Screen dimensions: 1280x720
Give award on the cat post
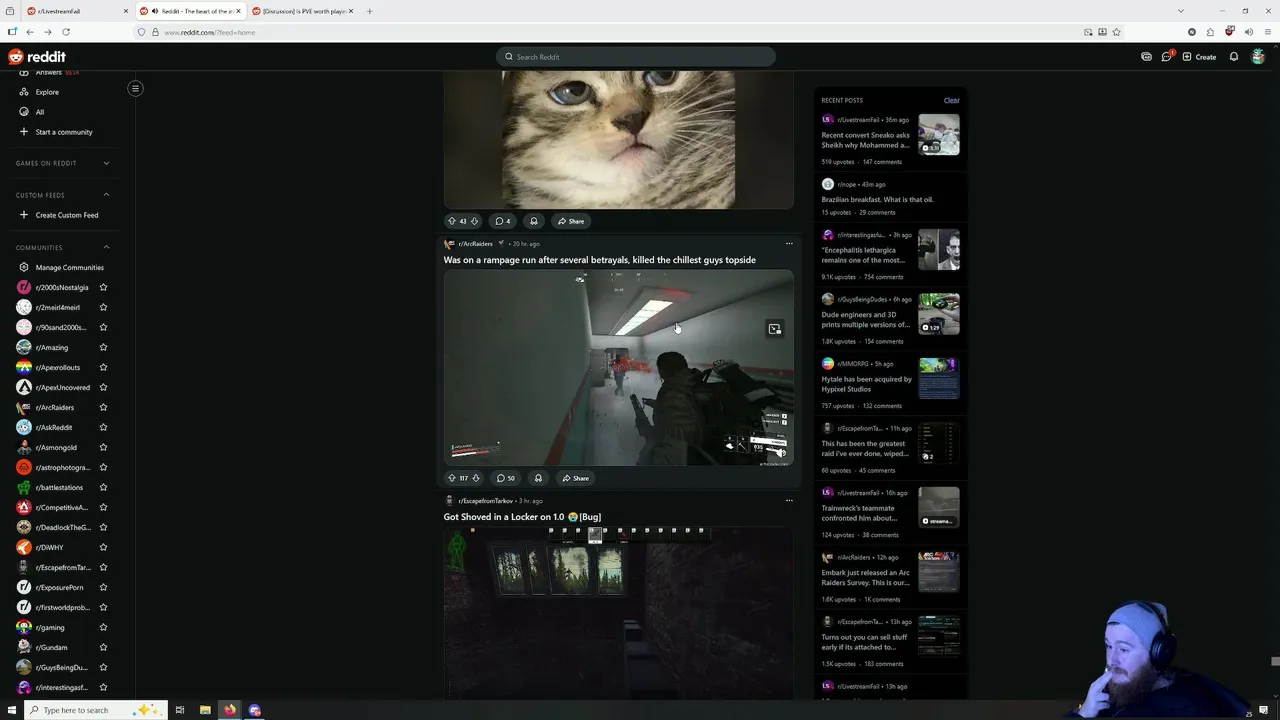pyautogui.click(x=534, y=221)
